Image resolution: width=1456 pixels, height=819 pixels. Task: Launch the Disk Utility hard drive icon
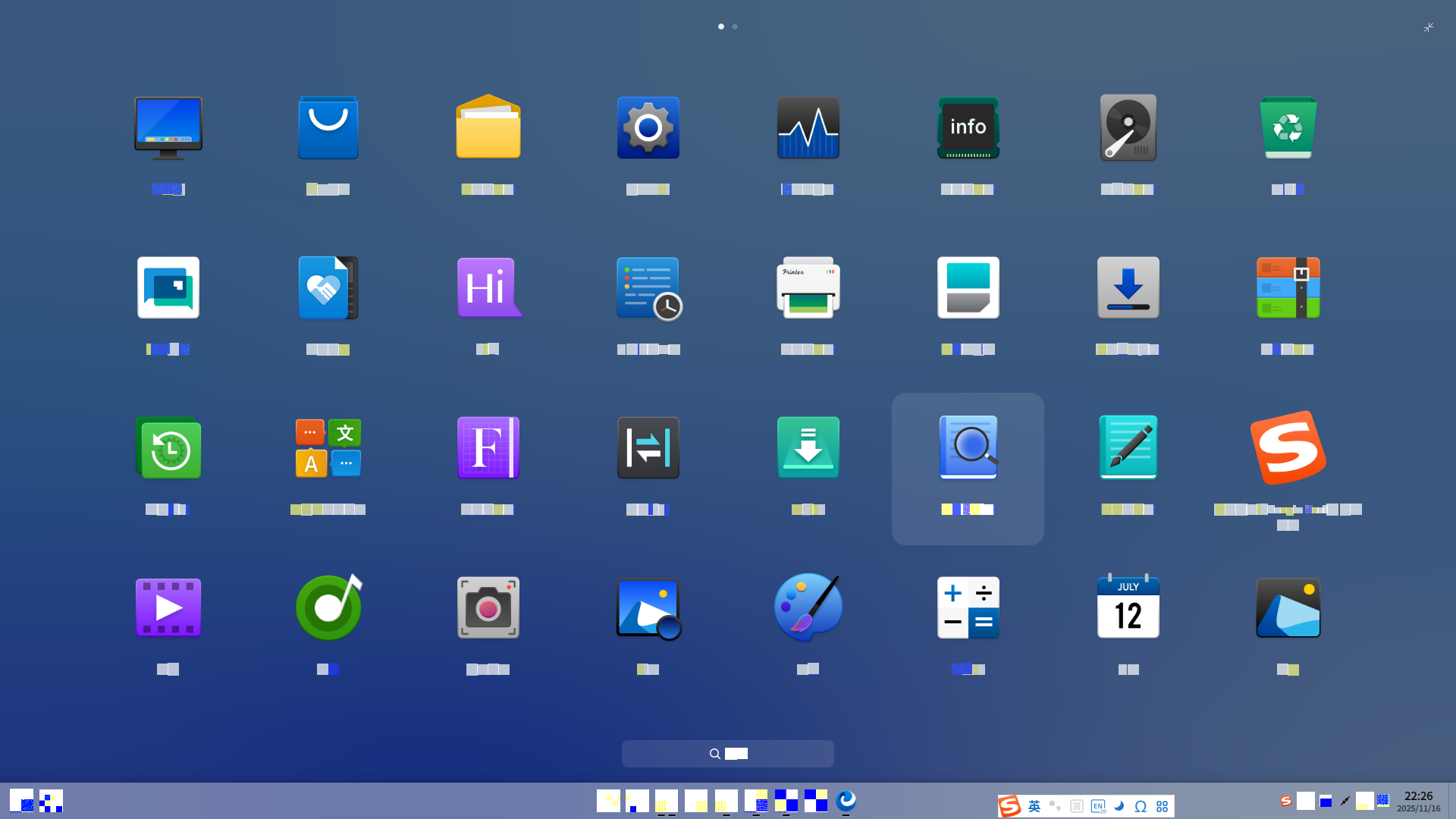1128,127
